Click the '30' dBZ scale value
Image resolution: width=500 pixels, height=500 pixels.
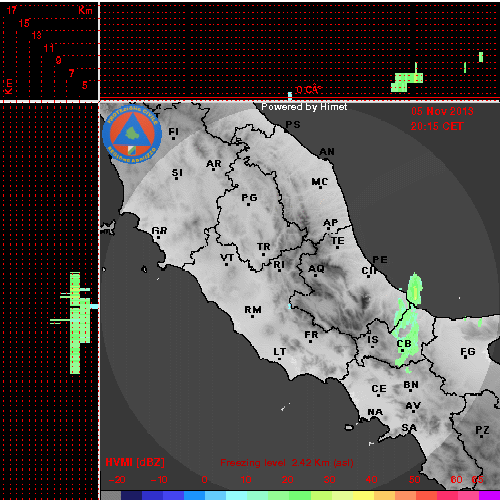coord(329,480)
